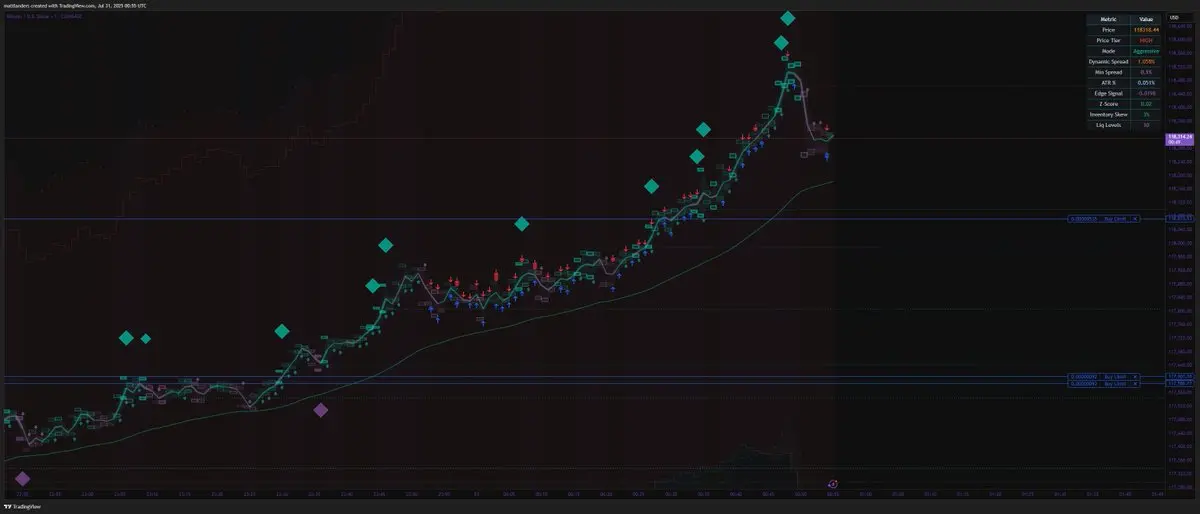1200x514 pixels.
Task: Close the higher-priced 0.00000092 Buy Limit order
Action: (1134, 377)
